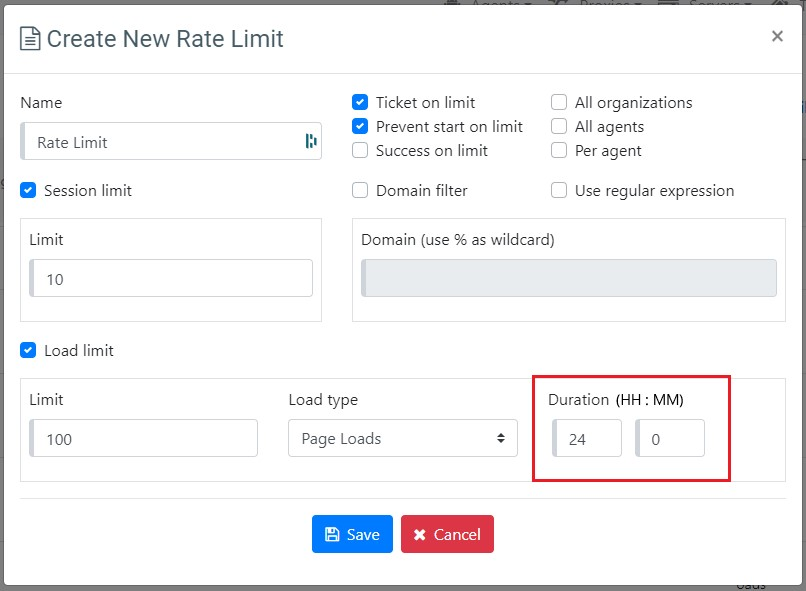Click the Duration minutes field showing 0

[670, 438]
